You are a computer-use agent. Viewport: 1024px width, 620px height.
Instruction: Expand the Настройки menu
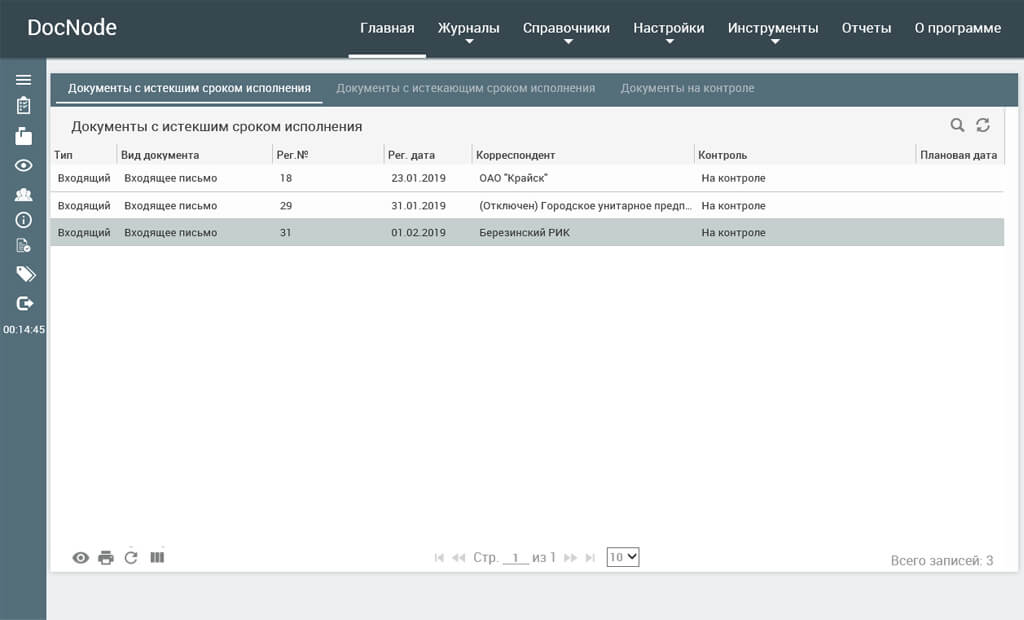click(x=669, y=29)
